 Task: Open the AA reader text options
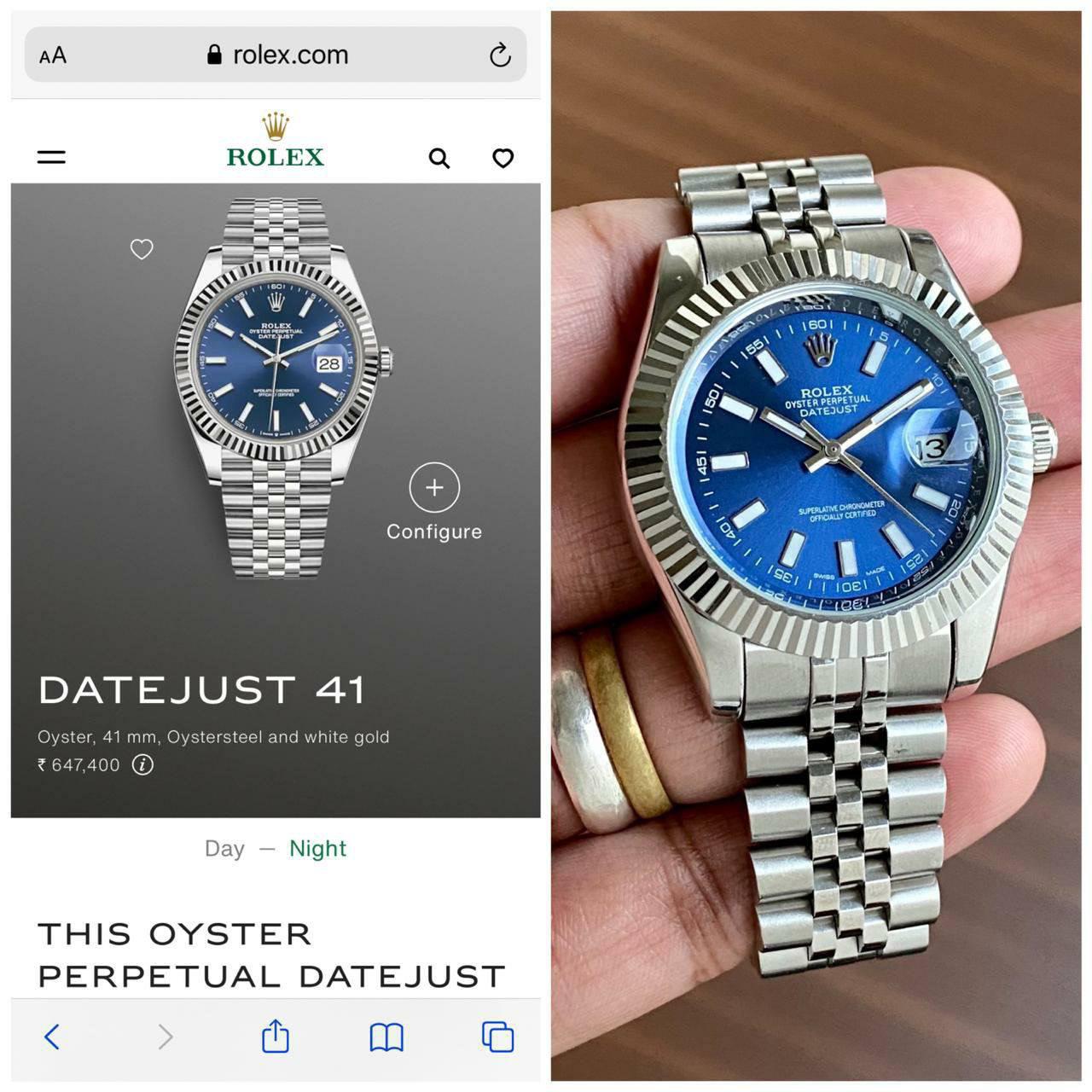53,55
